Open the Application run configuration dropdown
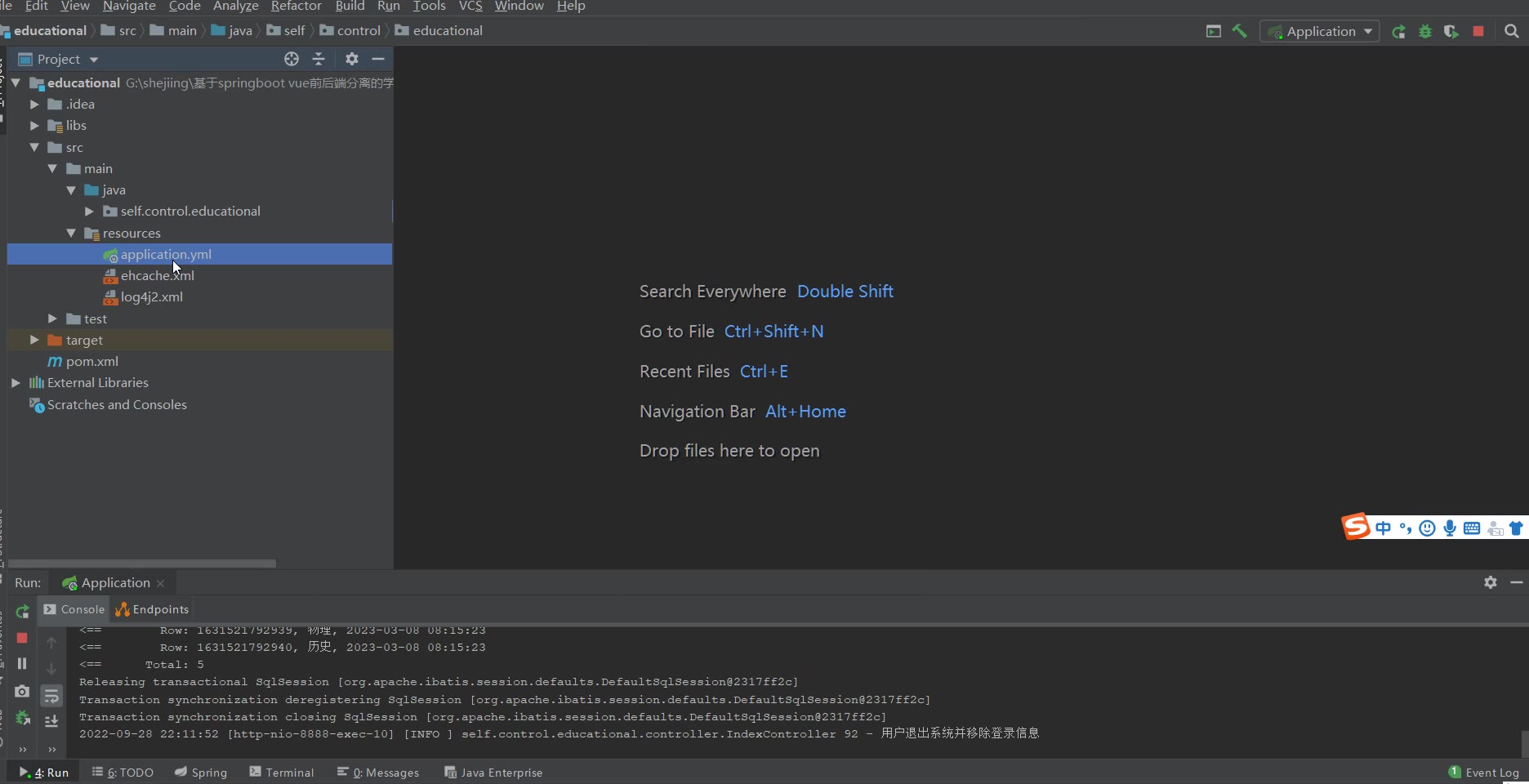Screen dimensions: 1529x784 (1320, 31)
